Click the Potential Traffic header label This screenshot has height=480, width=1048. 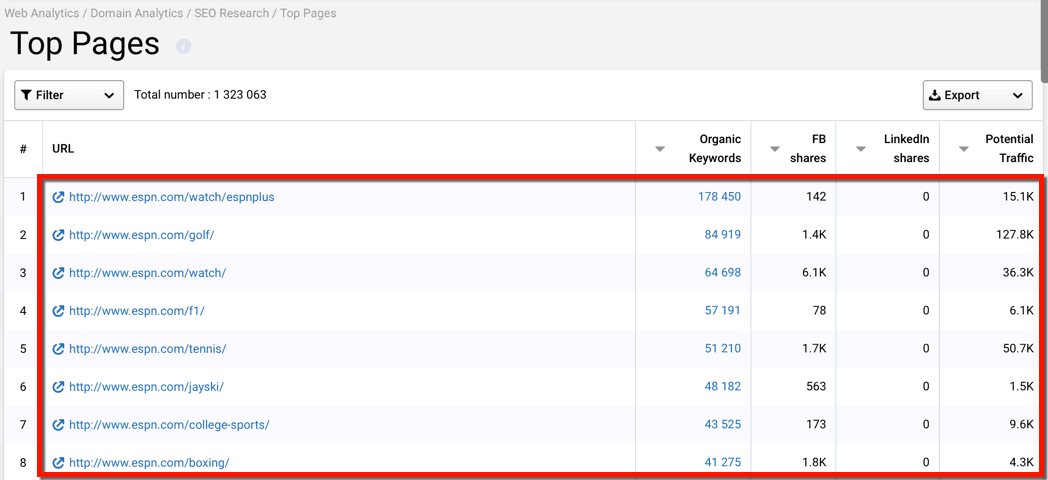click(x=1009, y=149)
